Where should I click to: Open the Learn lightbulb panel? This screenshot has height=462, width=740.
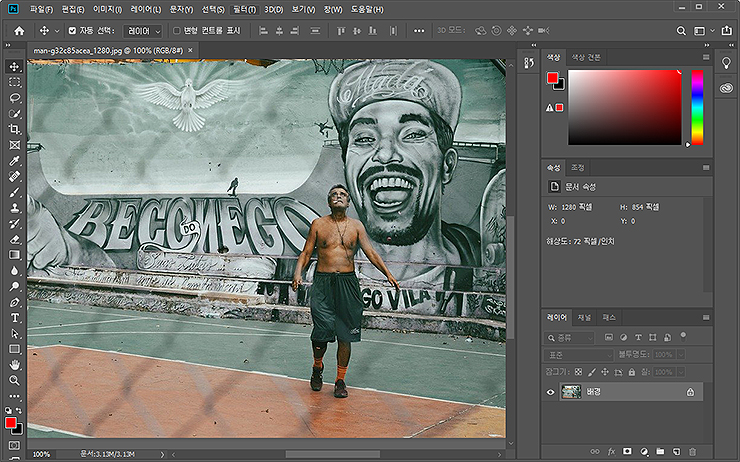(x=726, y=63)
